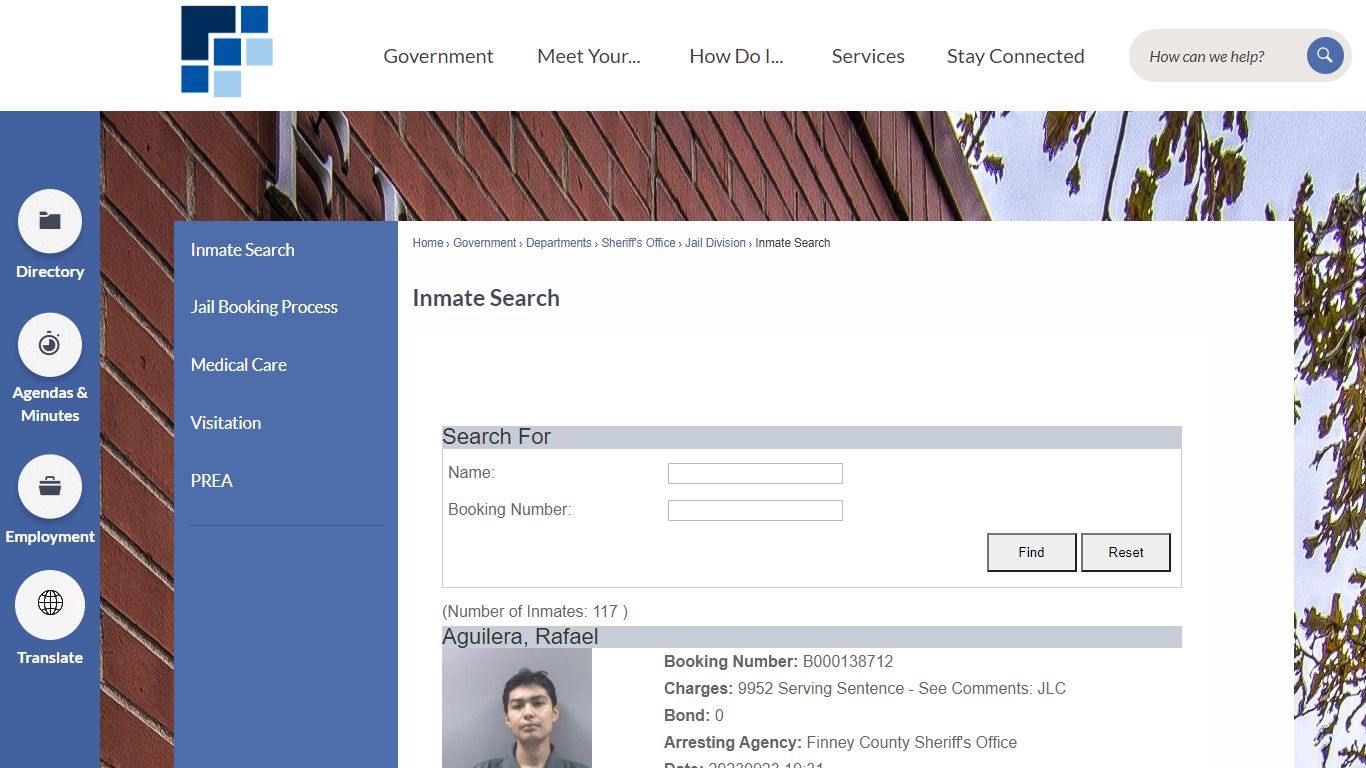Click the Translate label text
The height and width of the screenshot is (768, 1366).
click(x=50, y=658)
